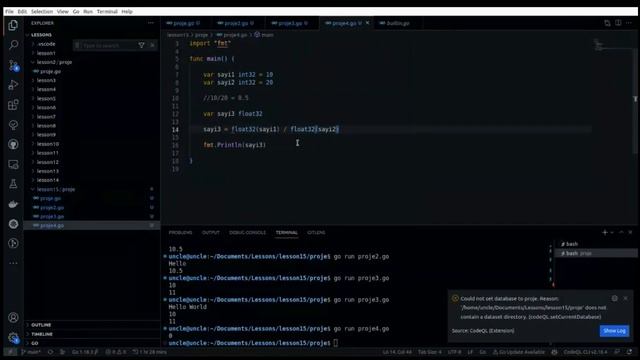This screenshot has width=640, height=360.
Task: Open the Remote Explorer view
Action: [x=13, y=164]
